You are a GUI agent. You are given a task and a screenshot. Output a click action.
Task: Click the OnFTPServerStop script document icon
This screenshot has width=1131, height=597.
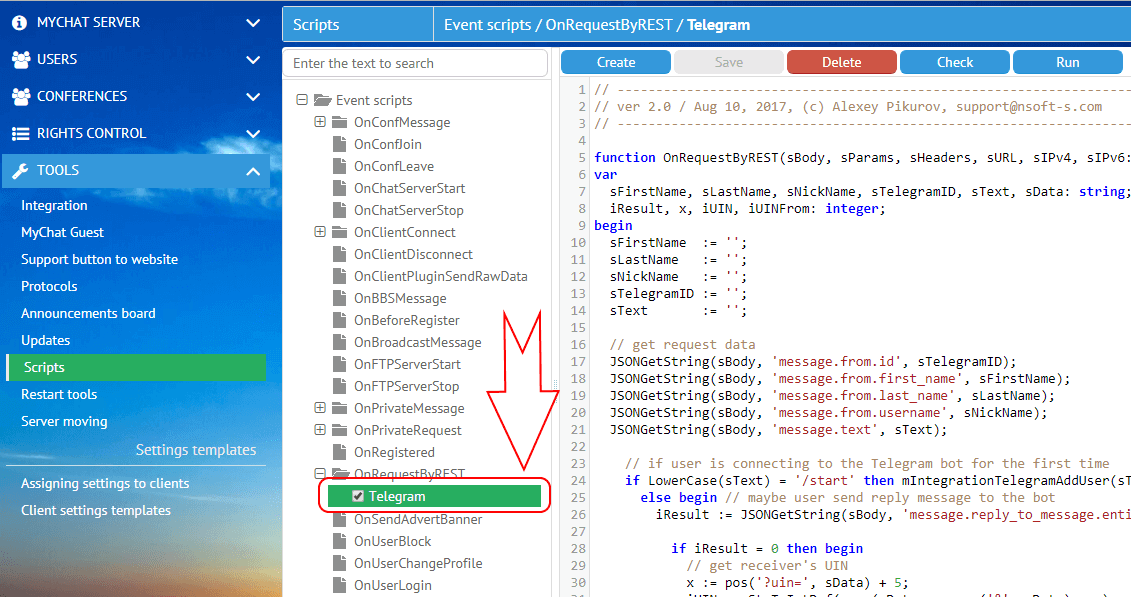(x=341, y=385)
